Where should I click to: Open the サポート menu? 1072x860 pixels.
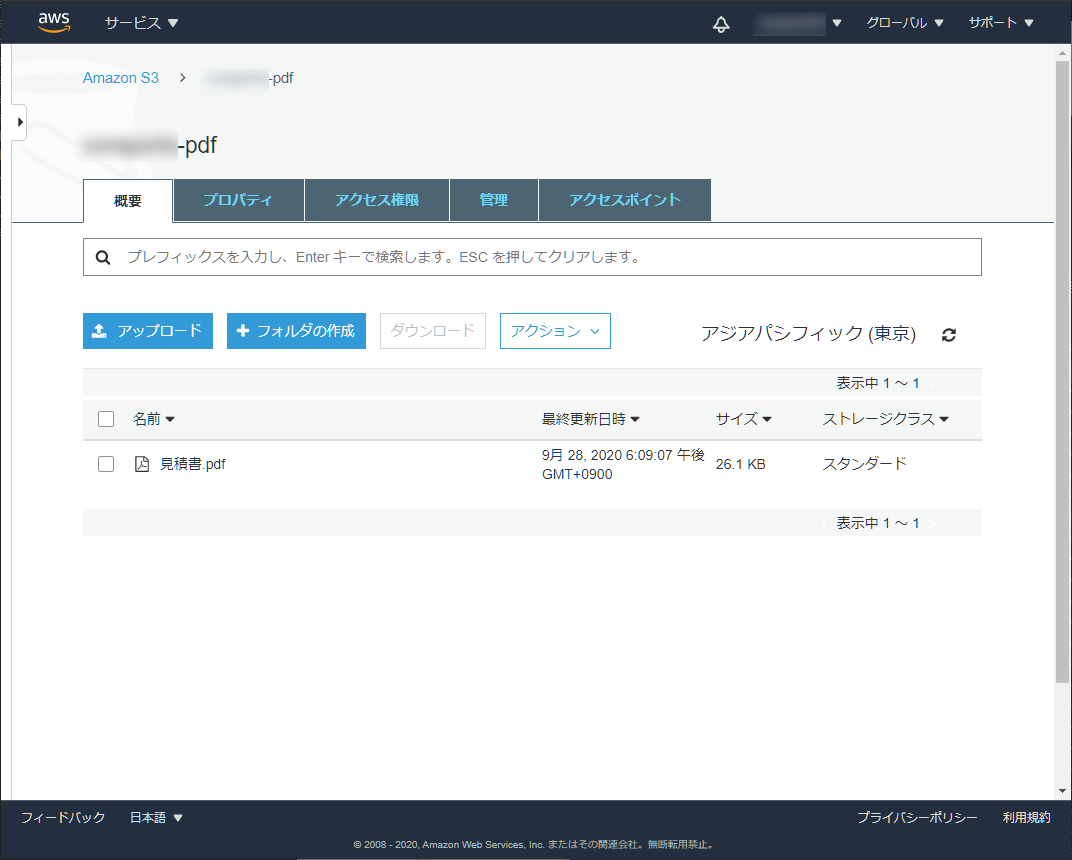[1000, 23]
